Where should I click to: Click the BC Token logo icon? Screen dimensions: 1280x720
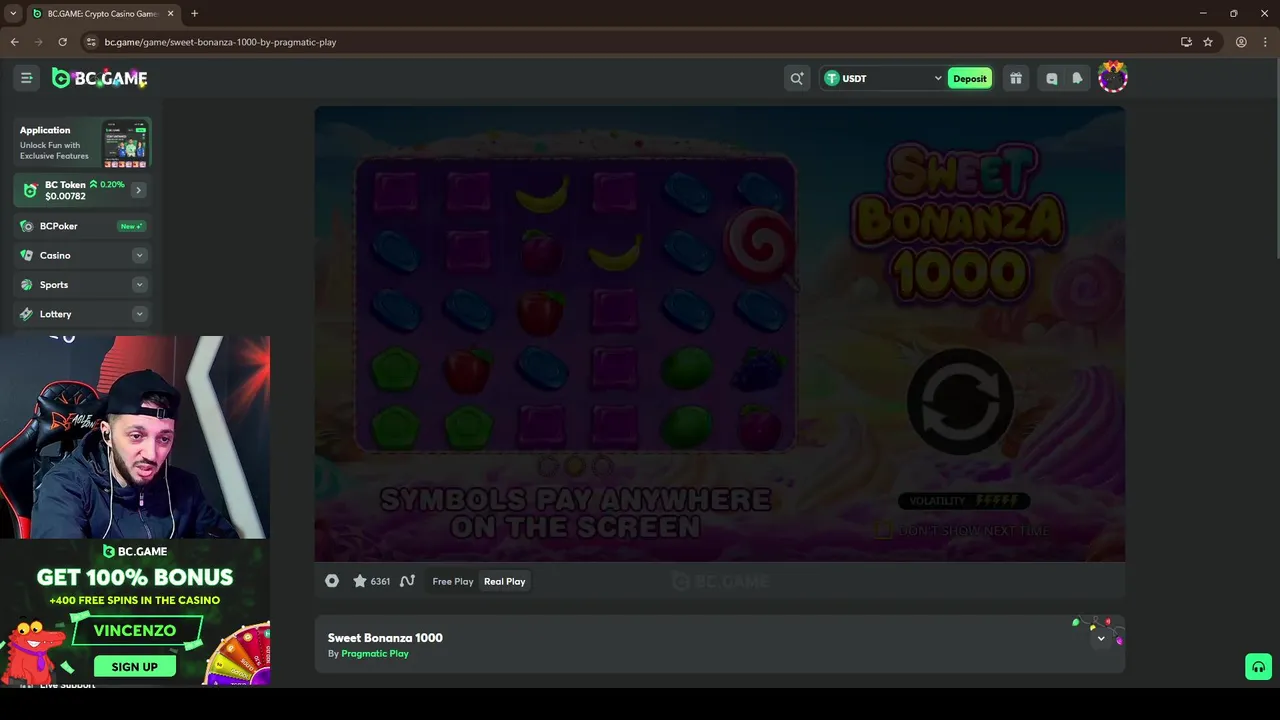[30, 190]
